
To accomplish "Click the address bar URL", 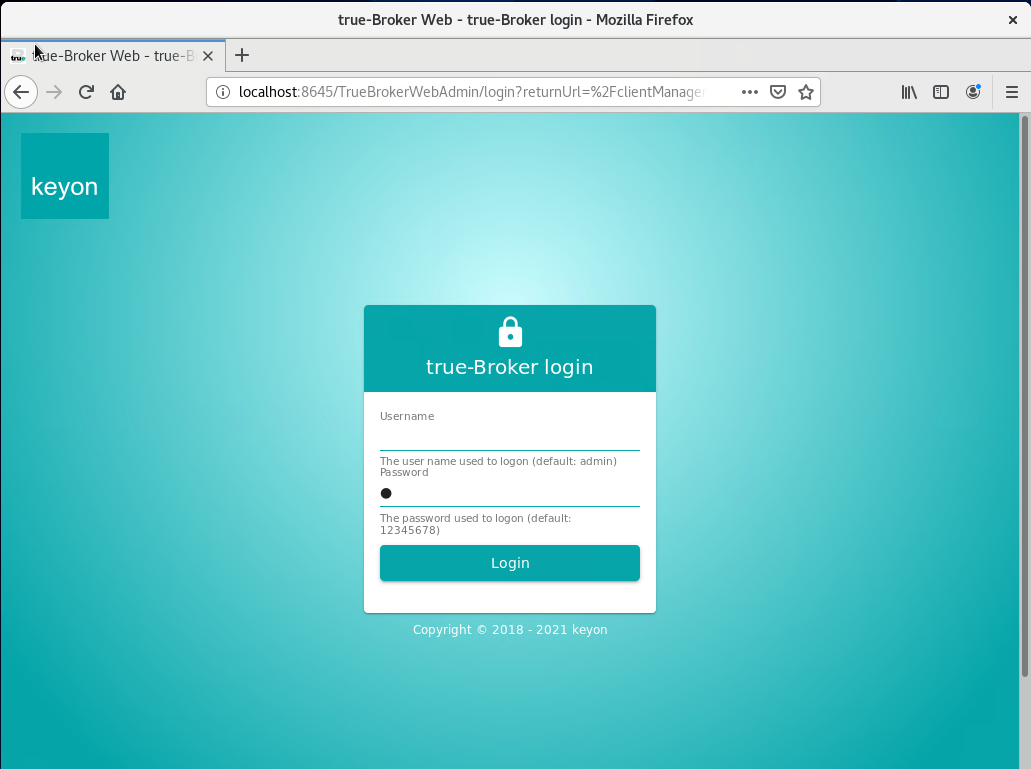I will coord(471,92).
